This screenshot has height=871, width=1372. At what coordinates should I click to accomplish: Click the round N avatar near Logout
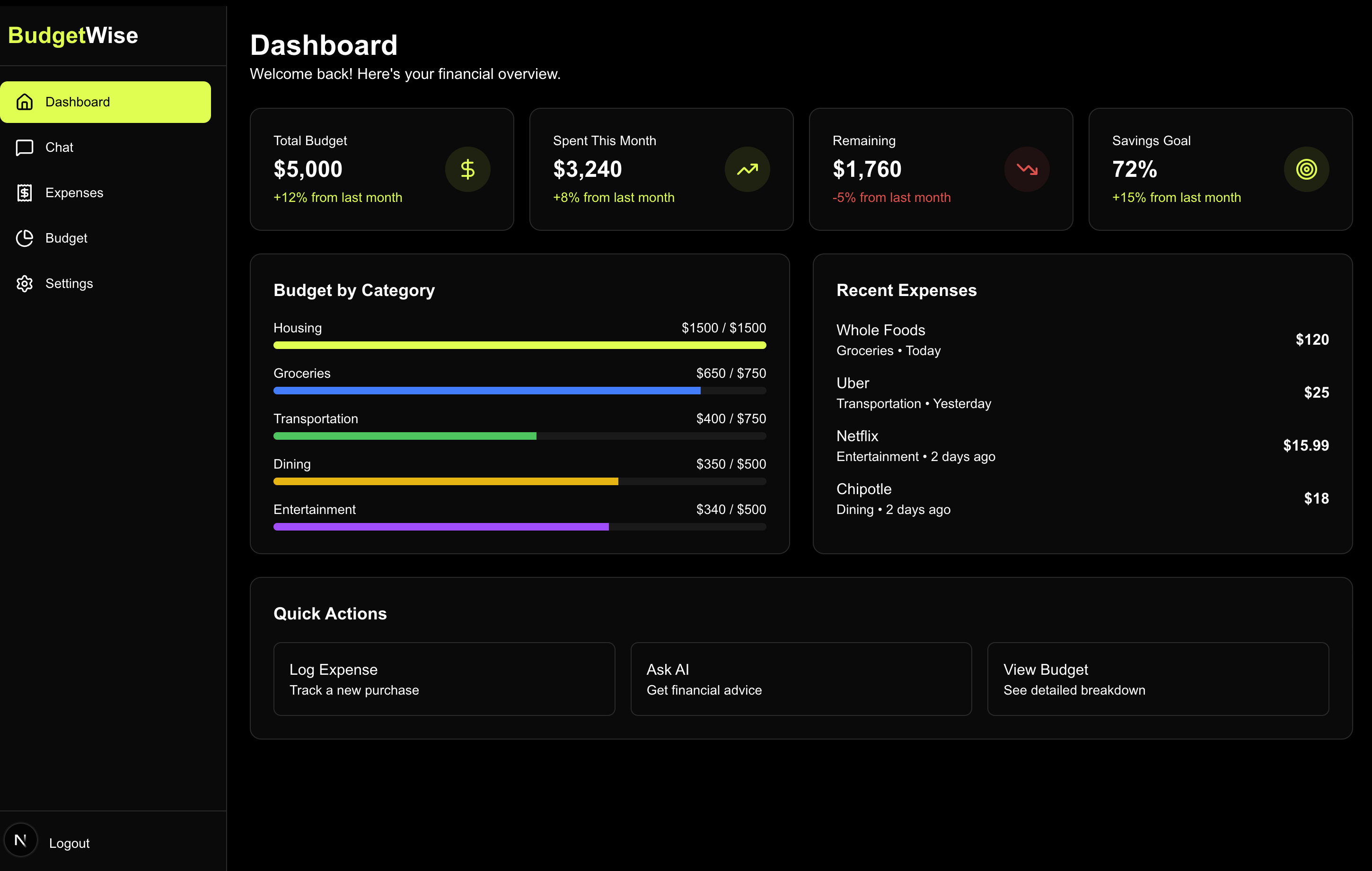pyautogui.click(x=20, y=840)
